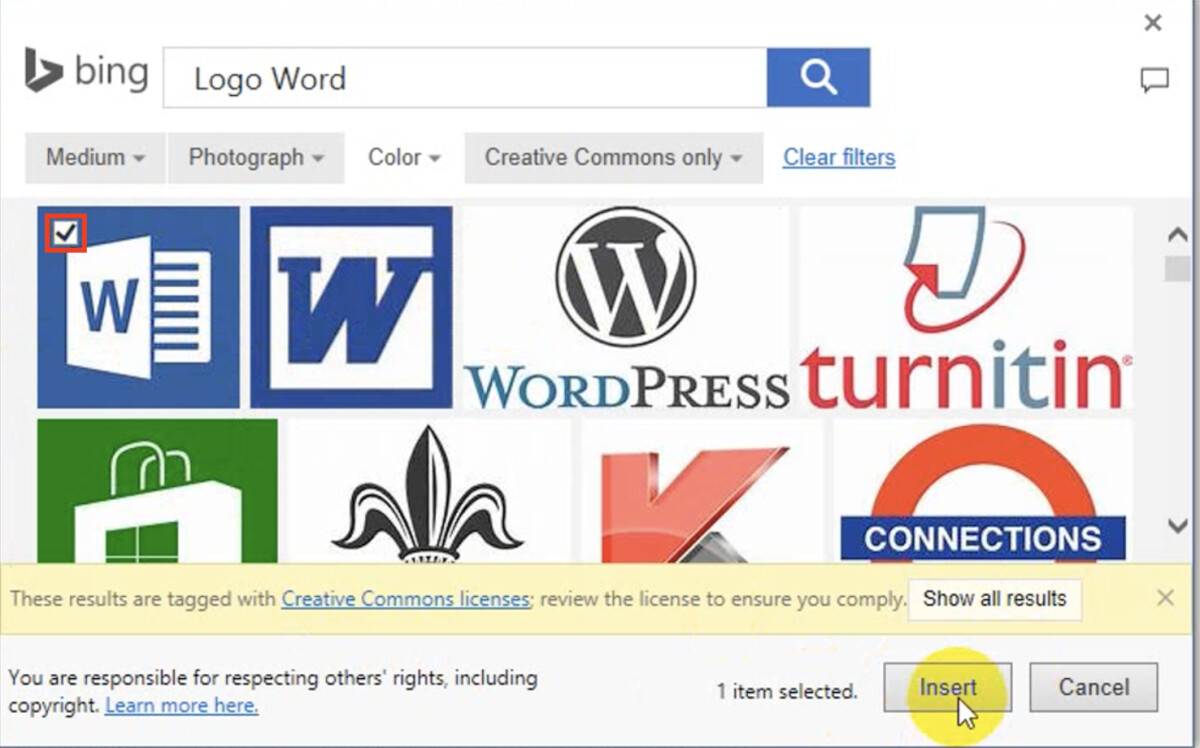This screenshot has width=1200, height=748.
Task: Select the red K logo thumbnail
Action: pos(702,490)
